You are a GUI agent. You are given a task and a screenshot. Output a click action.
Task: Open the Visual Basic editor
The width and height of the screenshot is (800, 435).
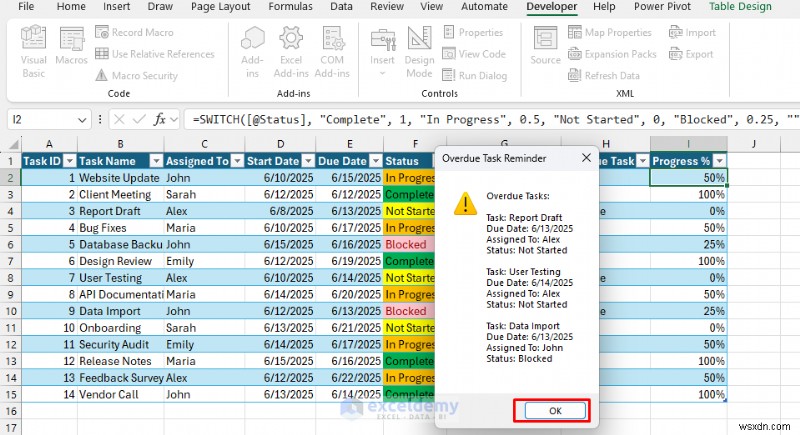[x=33, y=52]
